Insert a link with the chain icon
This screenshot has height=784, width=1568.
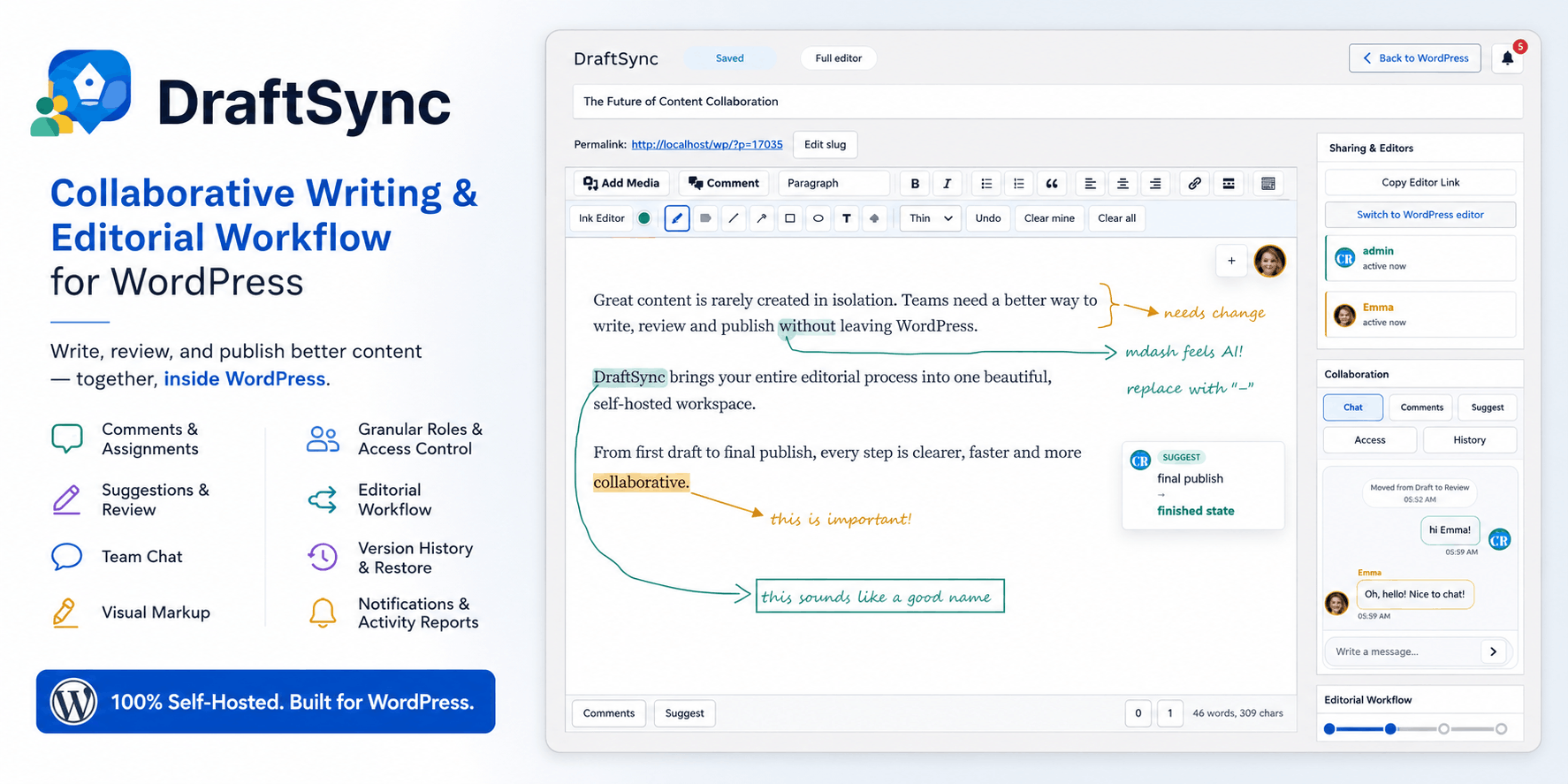[1195, 183]
